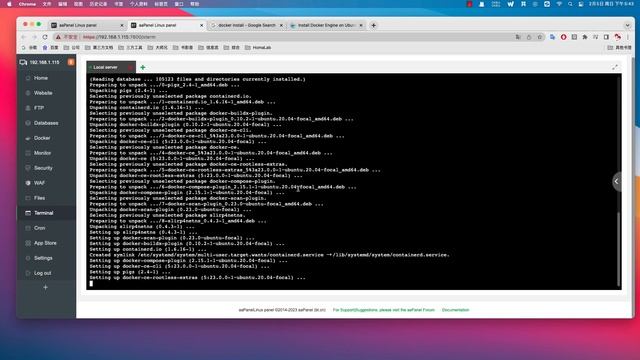The height and width of the screenshot is (360, 640).
Task: Click the red Opera-style extension icon
Action: 564,37
